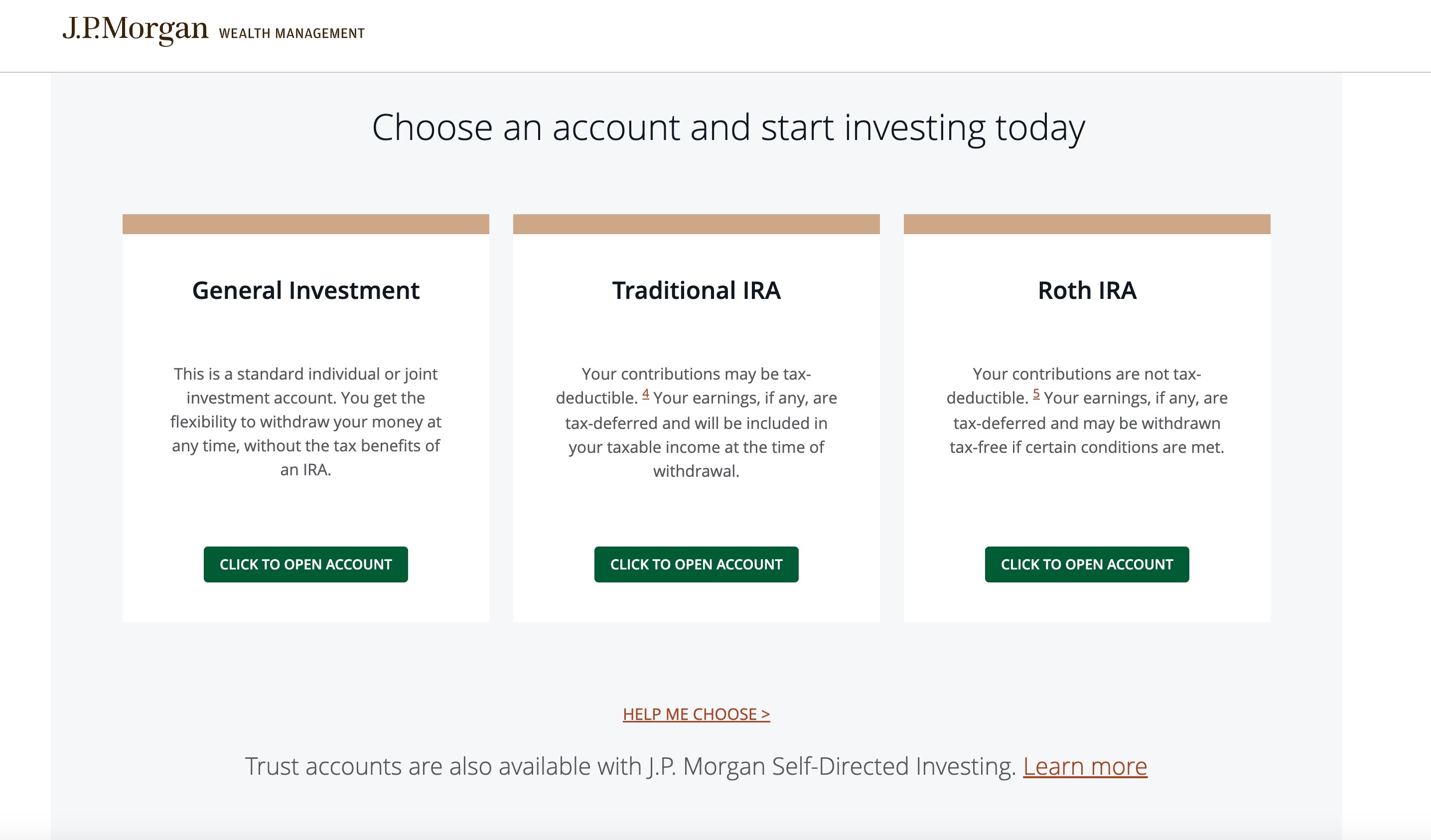Select the Traditional IRA card title

click(696, 290)
